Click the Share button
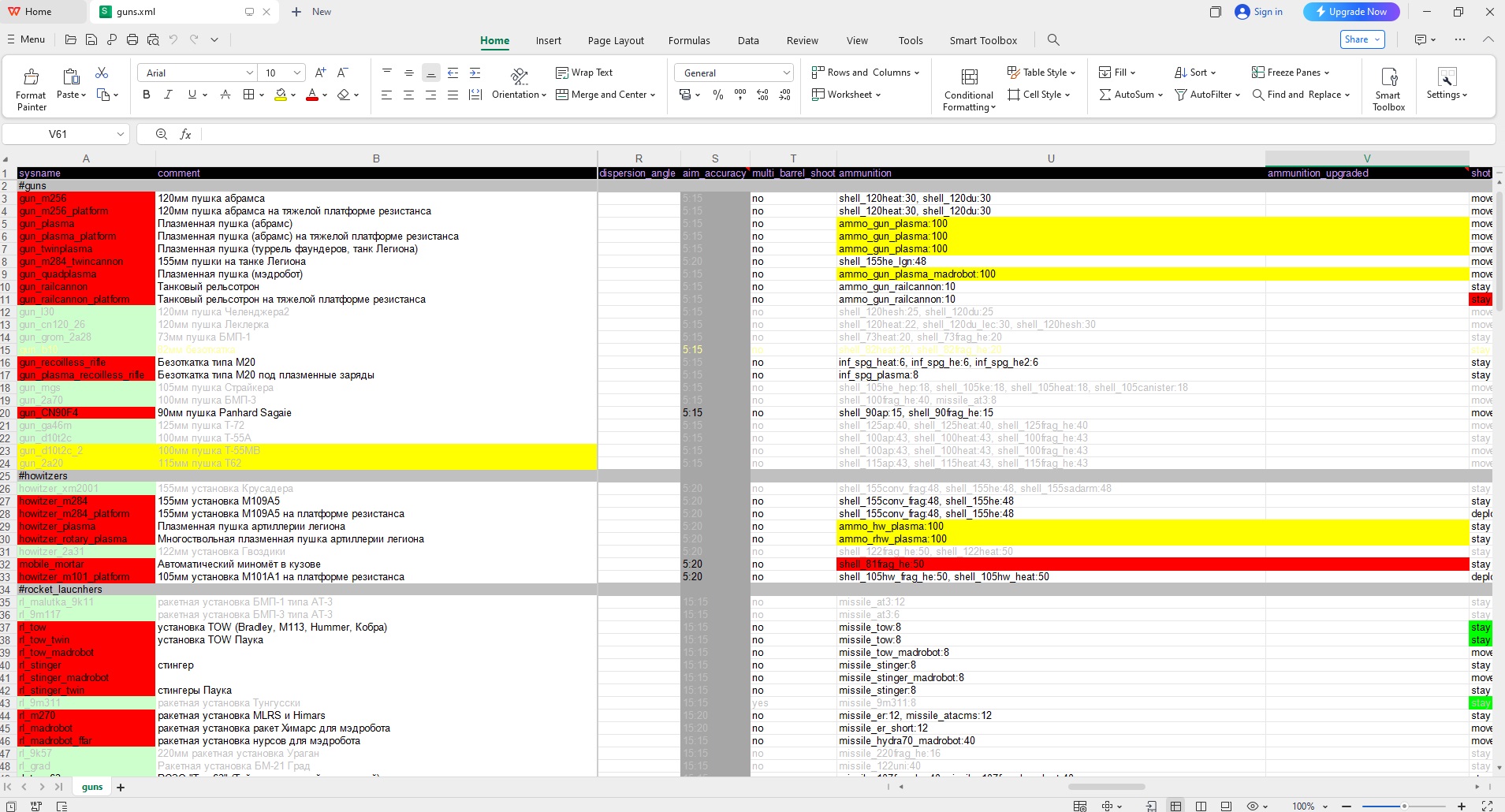 1362,39
